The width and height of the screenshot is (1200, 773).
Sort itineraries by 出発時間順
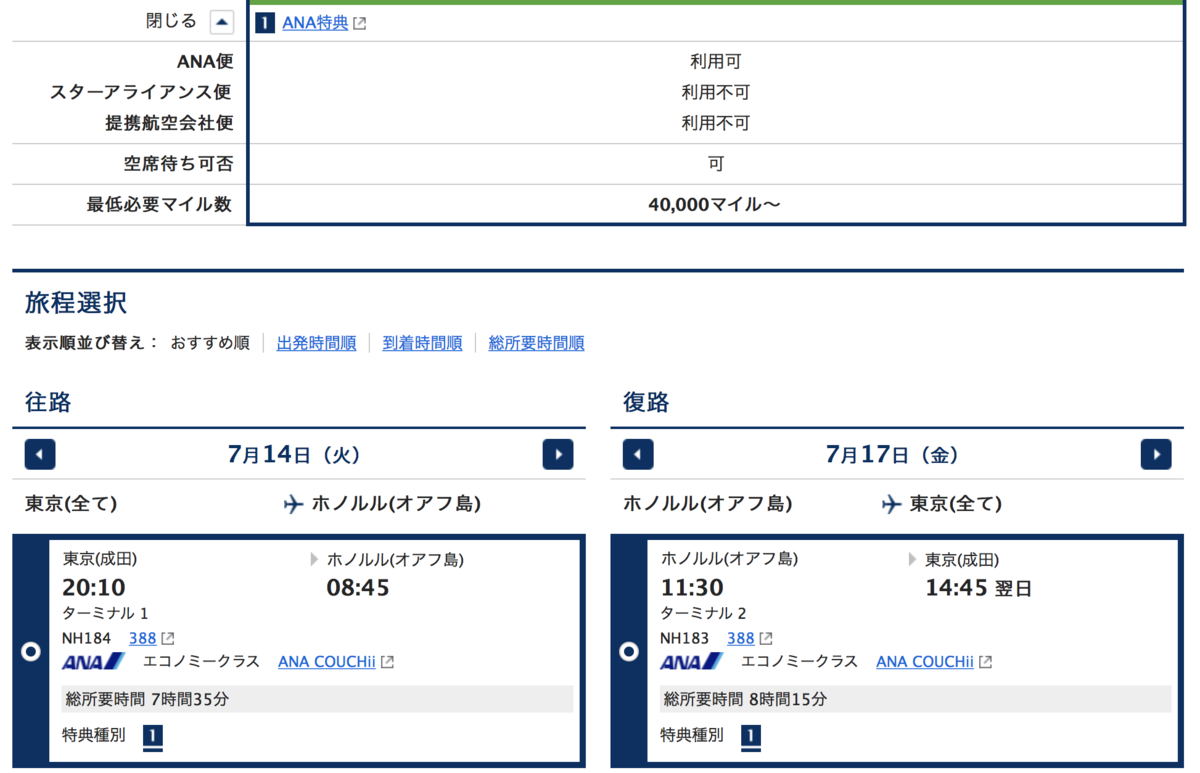point(316,343)
